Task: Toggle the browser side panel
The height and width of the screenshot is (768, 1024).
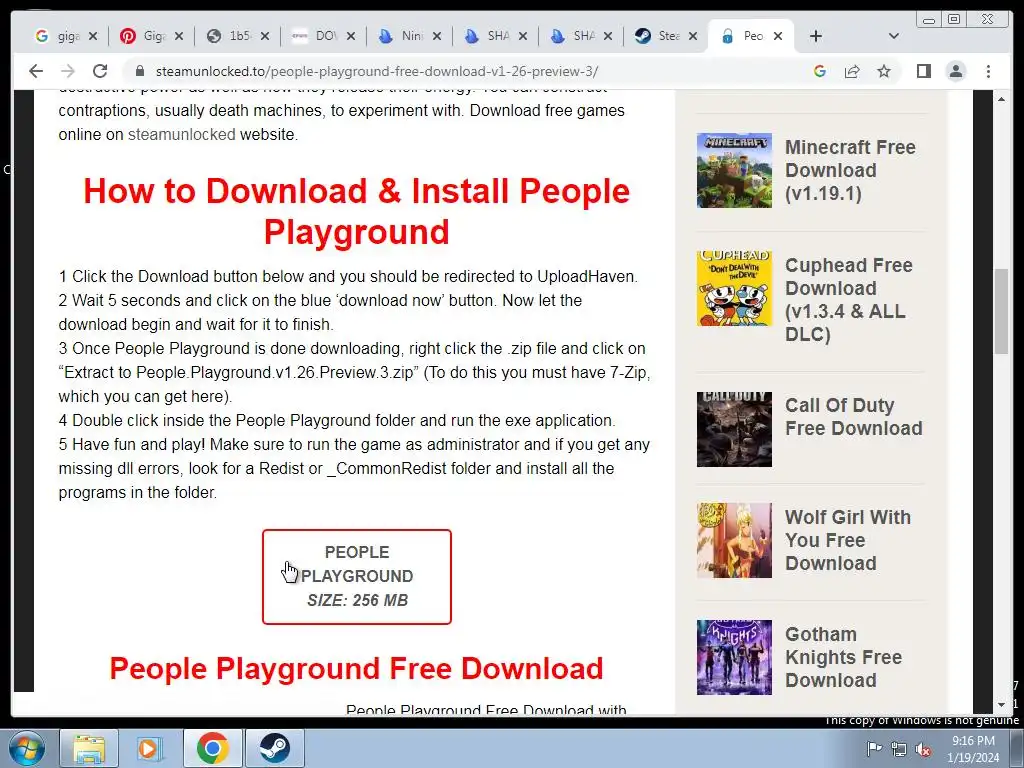Action: 923,71
